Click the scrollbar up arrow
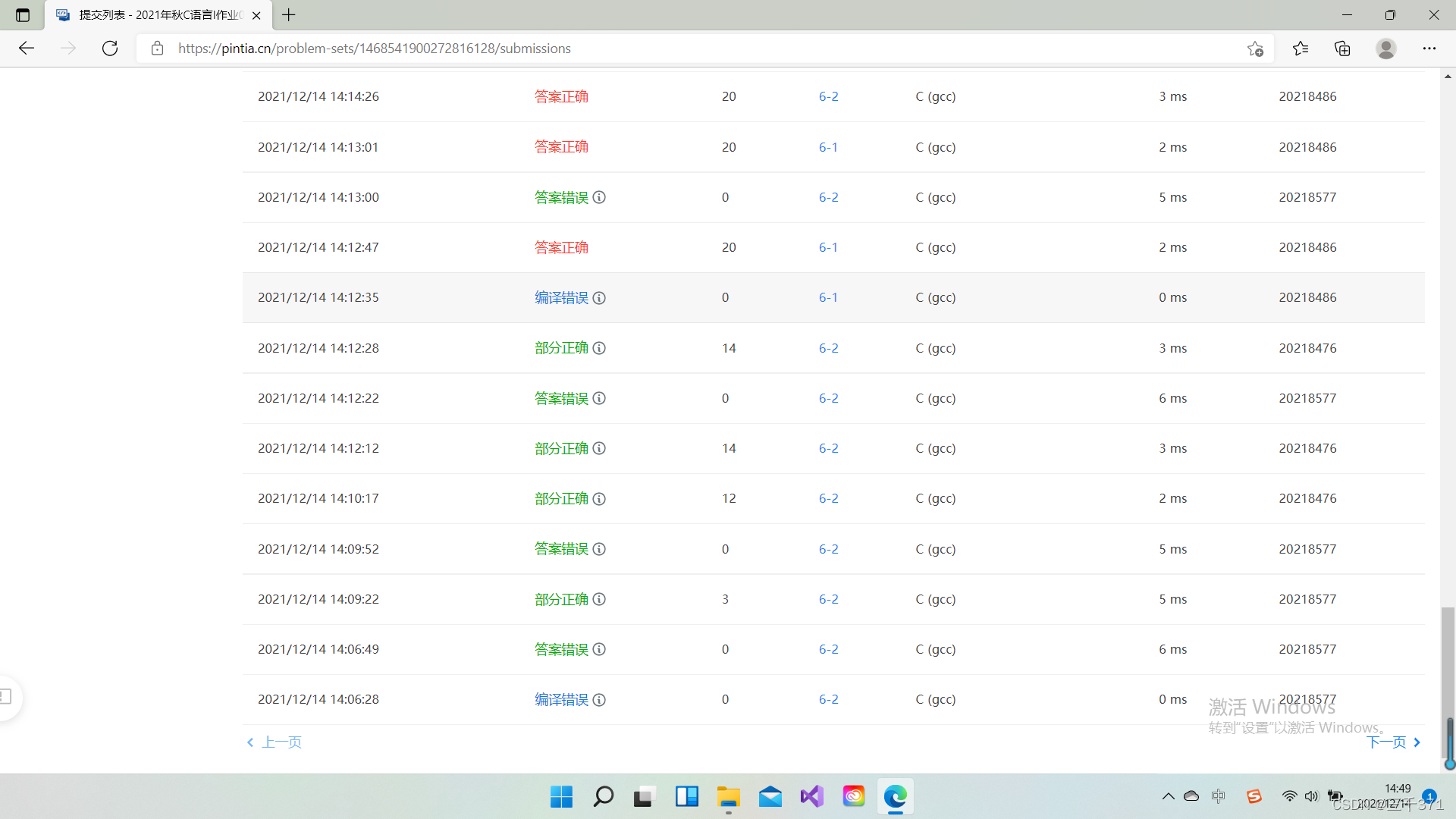The height and width of the screenshot is (819, 1456). click(1448, 76)
